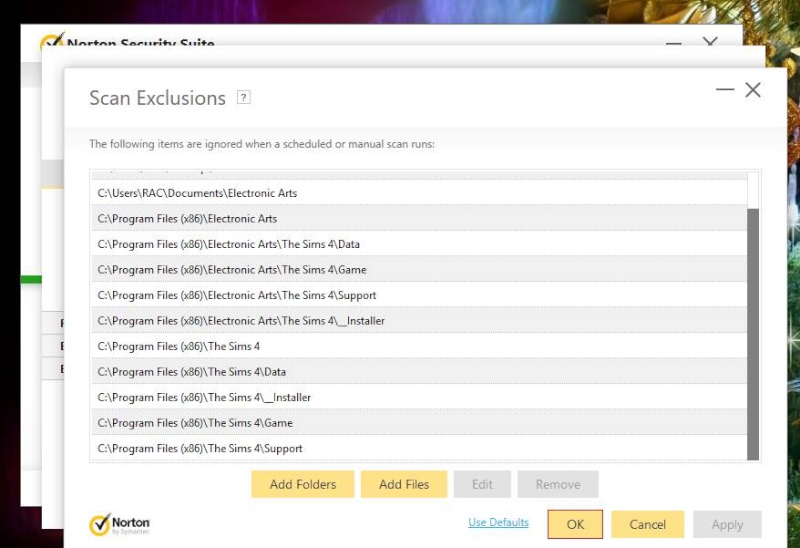This screenshot has height=548, width=800.
Task: Select Program Files (x86)\The Sims 4\Data entry
Action: point(419,371)
